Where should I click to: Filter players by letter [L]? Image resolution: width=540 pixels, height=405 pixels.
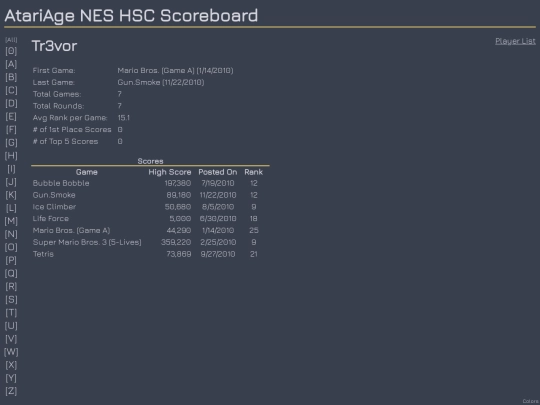point(11,208)
